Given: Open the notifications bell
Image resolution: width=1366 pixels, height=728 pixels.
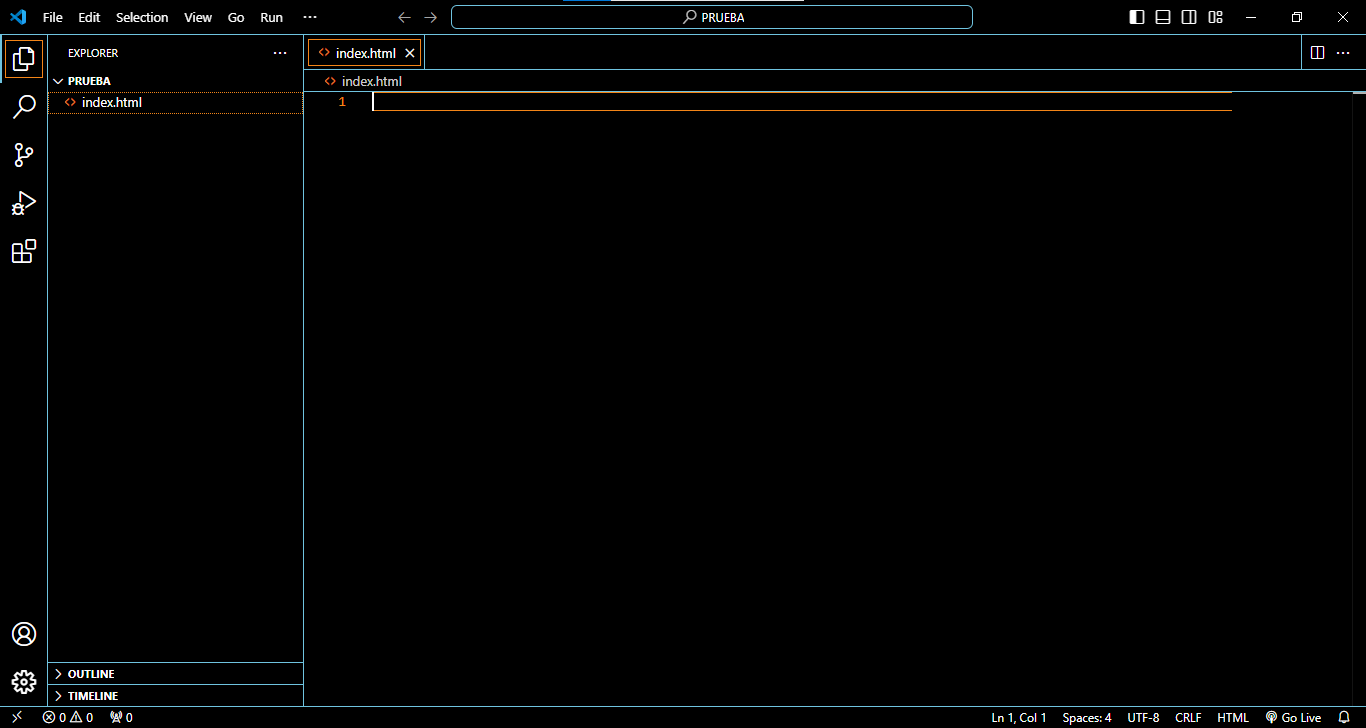Looking at the screenshot, I should [1344, 717].
